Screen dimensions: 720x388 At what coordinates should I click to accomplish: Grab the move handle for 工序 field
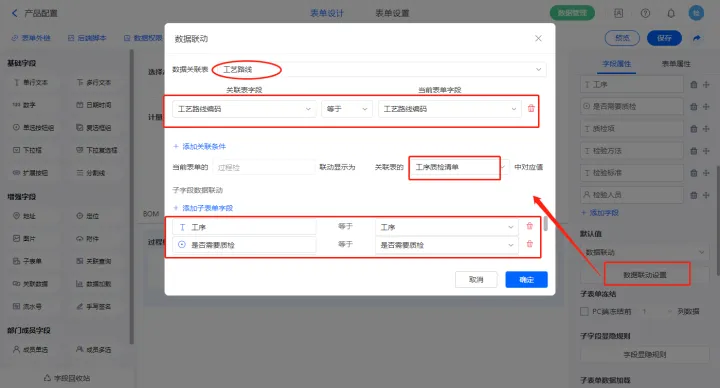[706, 84]
